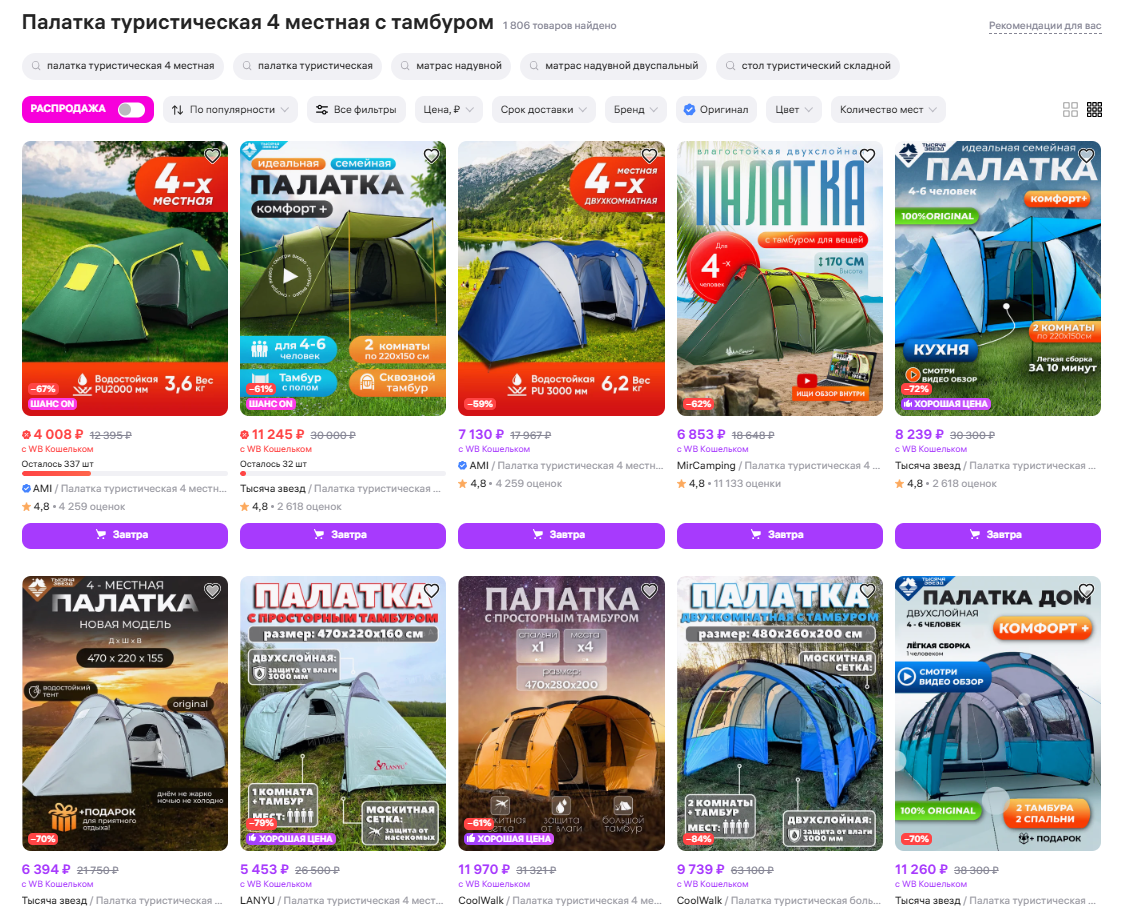This screenshot has width=1124, height=909.
Task: Open the По популярности sort dropdown
Action: click(x=230, y=110)
